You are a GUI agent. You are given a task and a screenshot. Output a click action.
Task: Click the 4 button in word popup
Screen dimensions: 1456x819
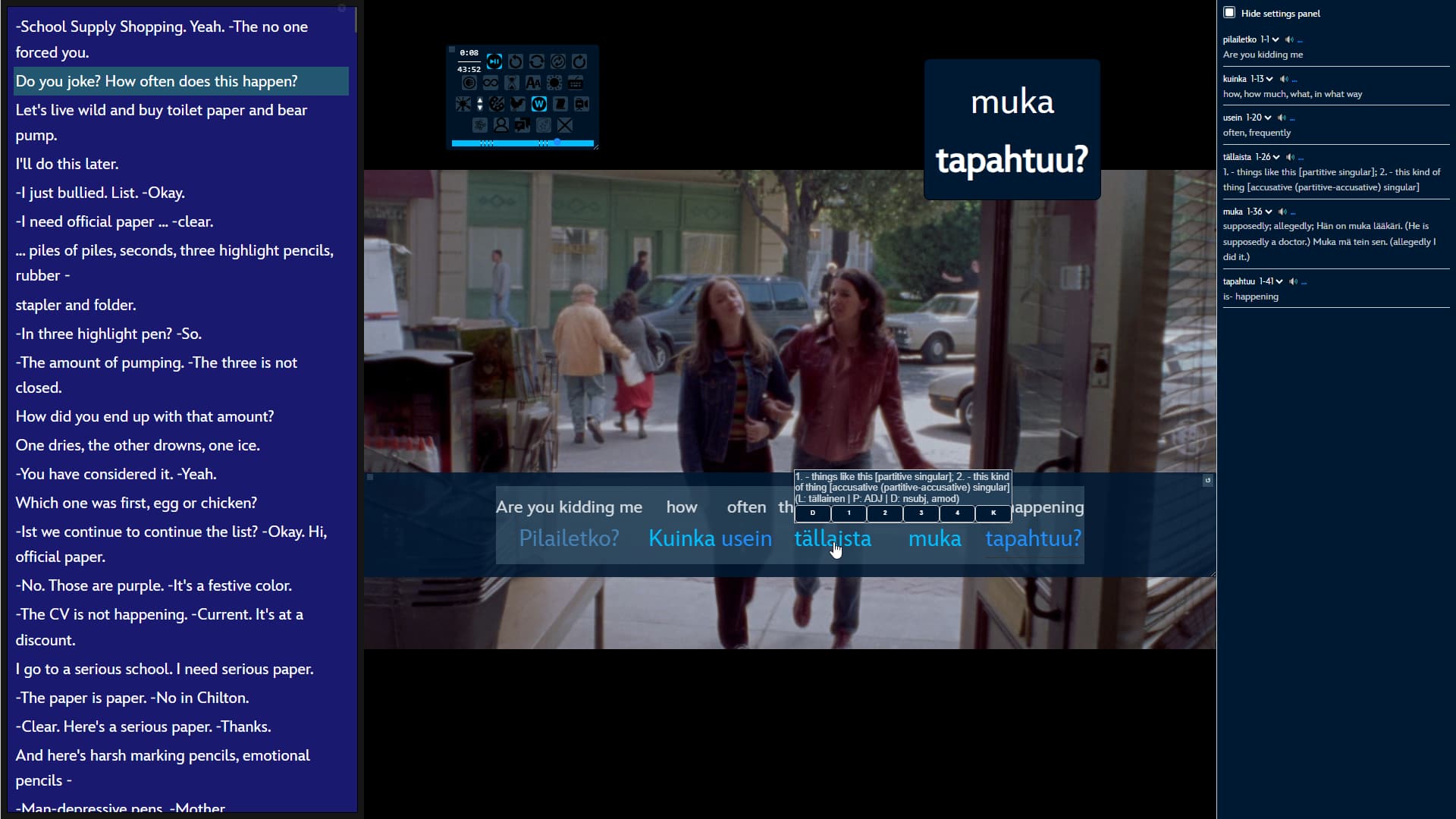pyautogui.click(x=957, y=513)
